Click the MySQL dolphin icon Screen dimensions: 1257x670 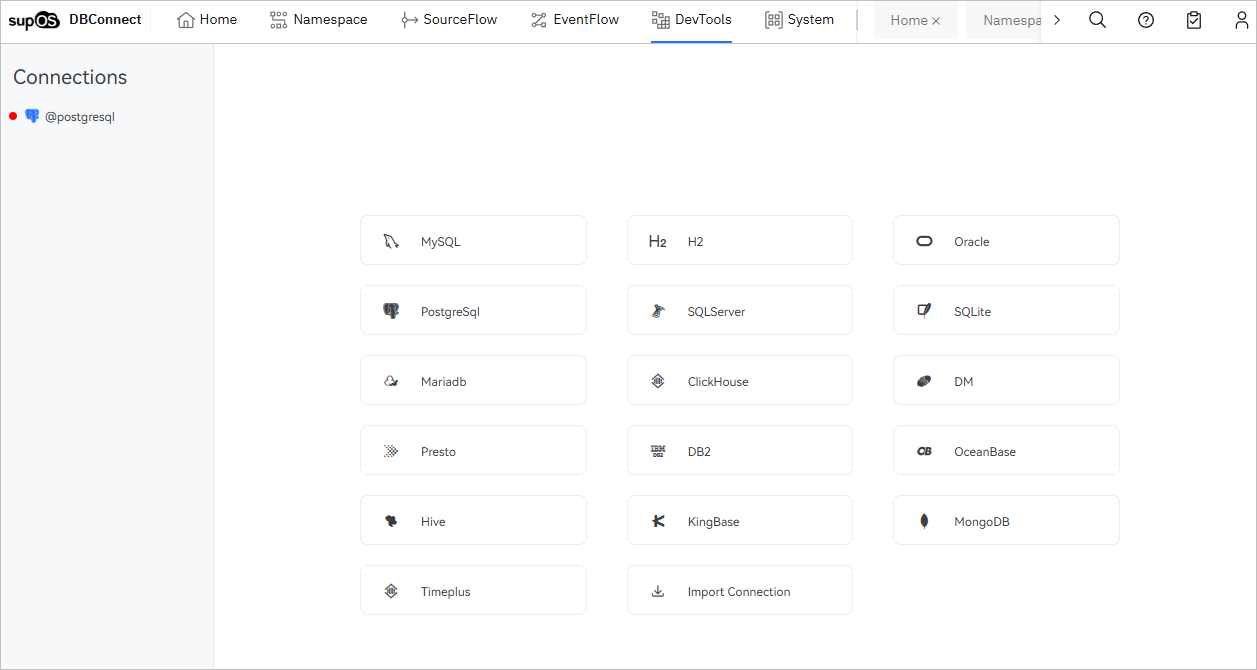pyautogui.click(x=391, y=241)
